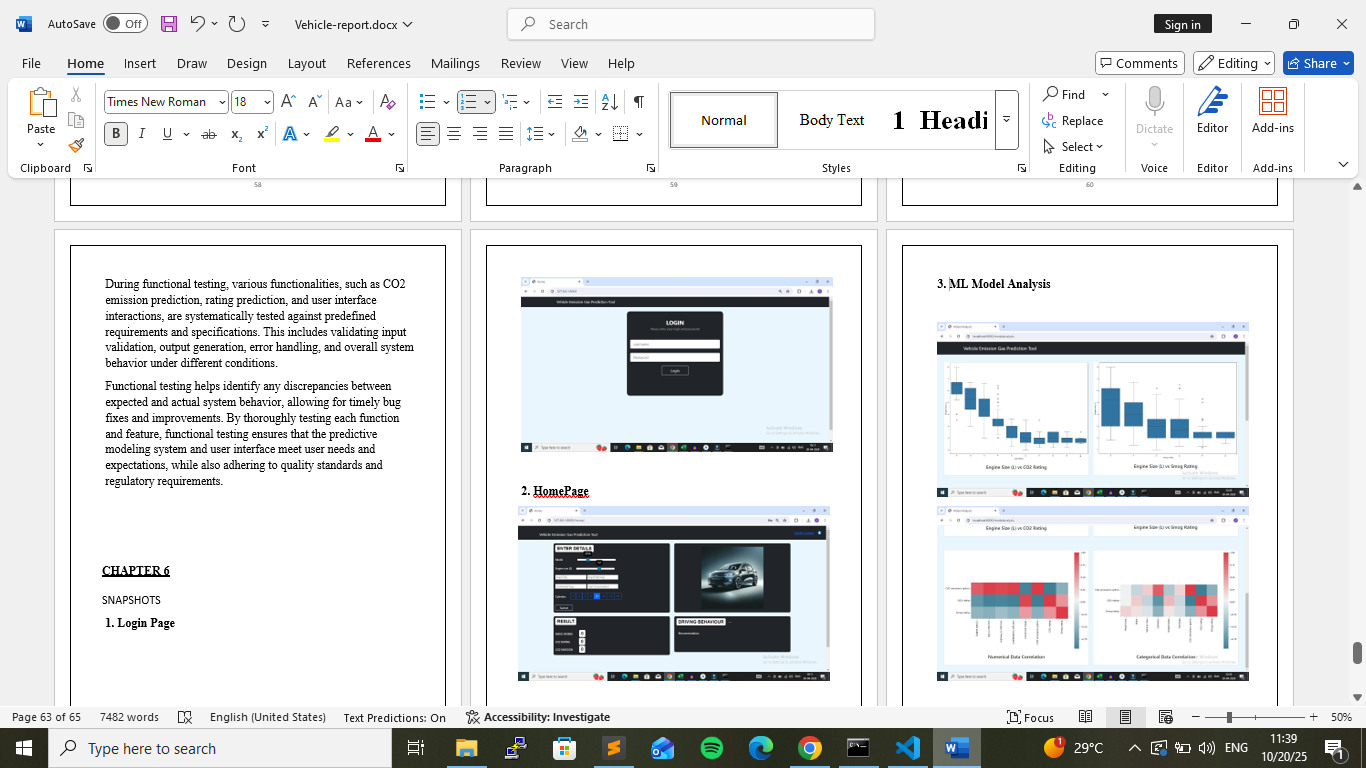Click the Save icon in title bar
This screenshot has height=768, width=1366.
pyautogui.click(x=168, y=24)
